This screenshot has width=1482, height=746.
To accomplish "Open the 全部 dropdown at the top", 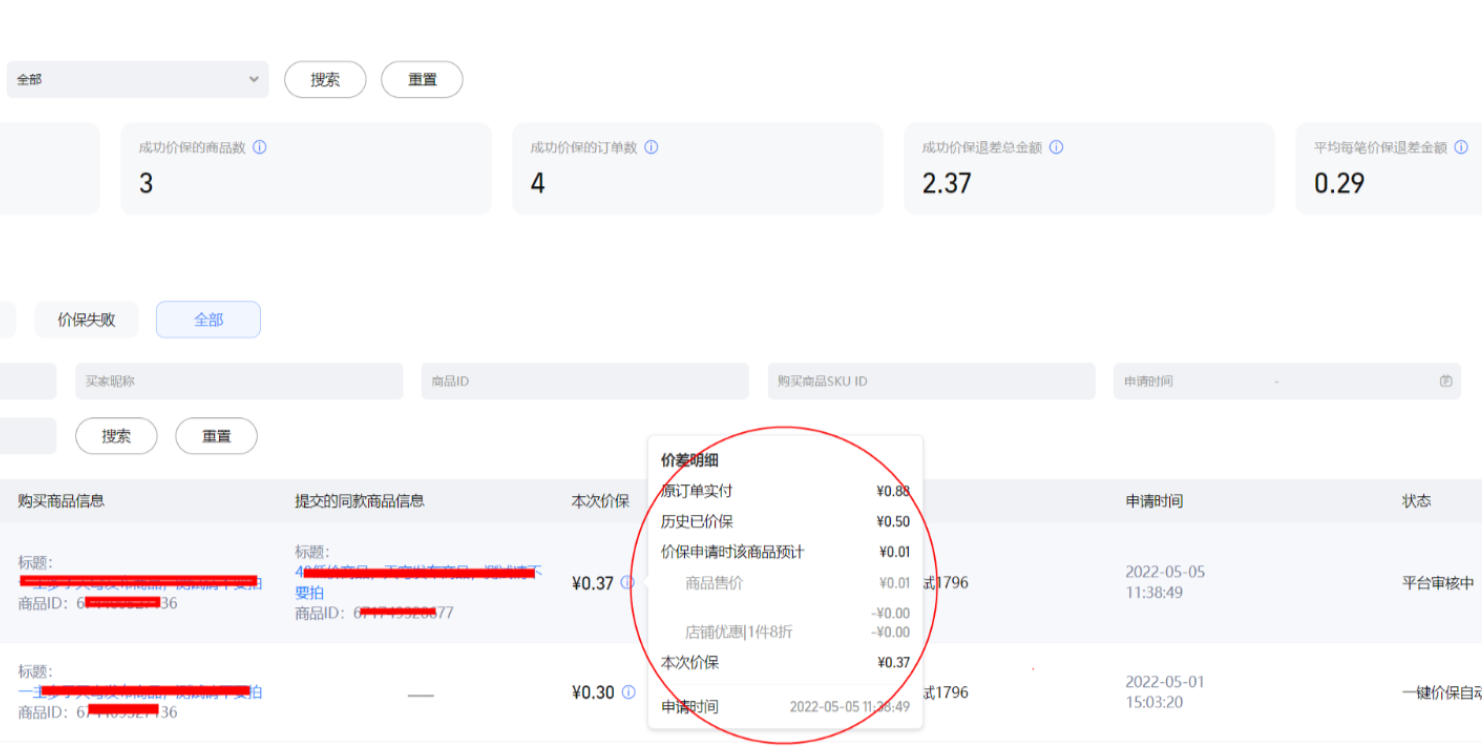I will (x=137, y=79).
